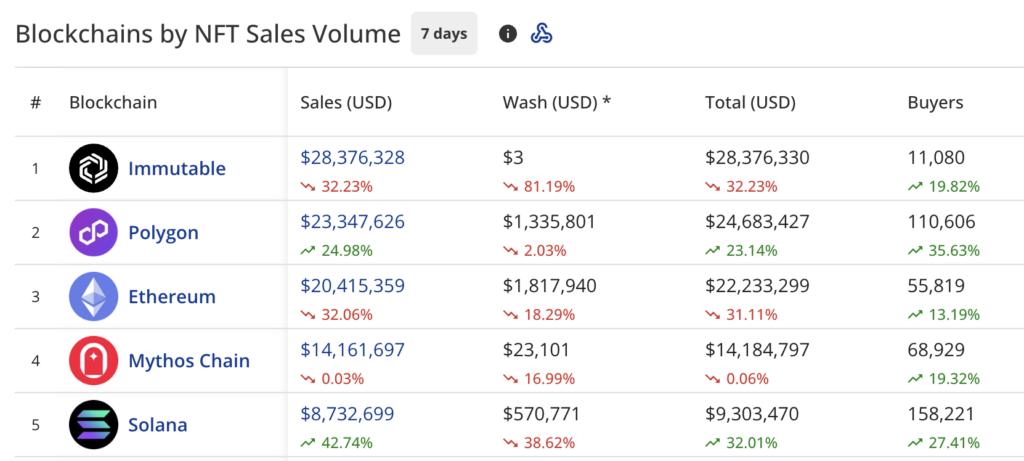
Task: Click Immutable sales value $28,376,328
Action: [352, 158]
